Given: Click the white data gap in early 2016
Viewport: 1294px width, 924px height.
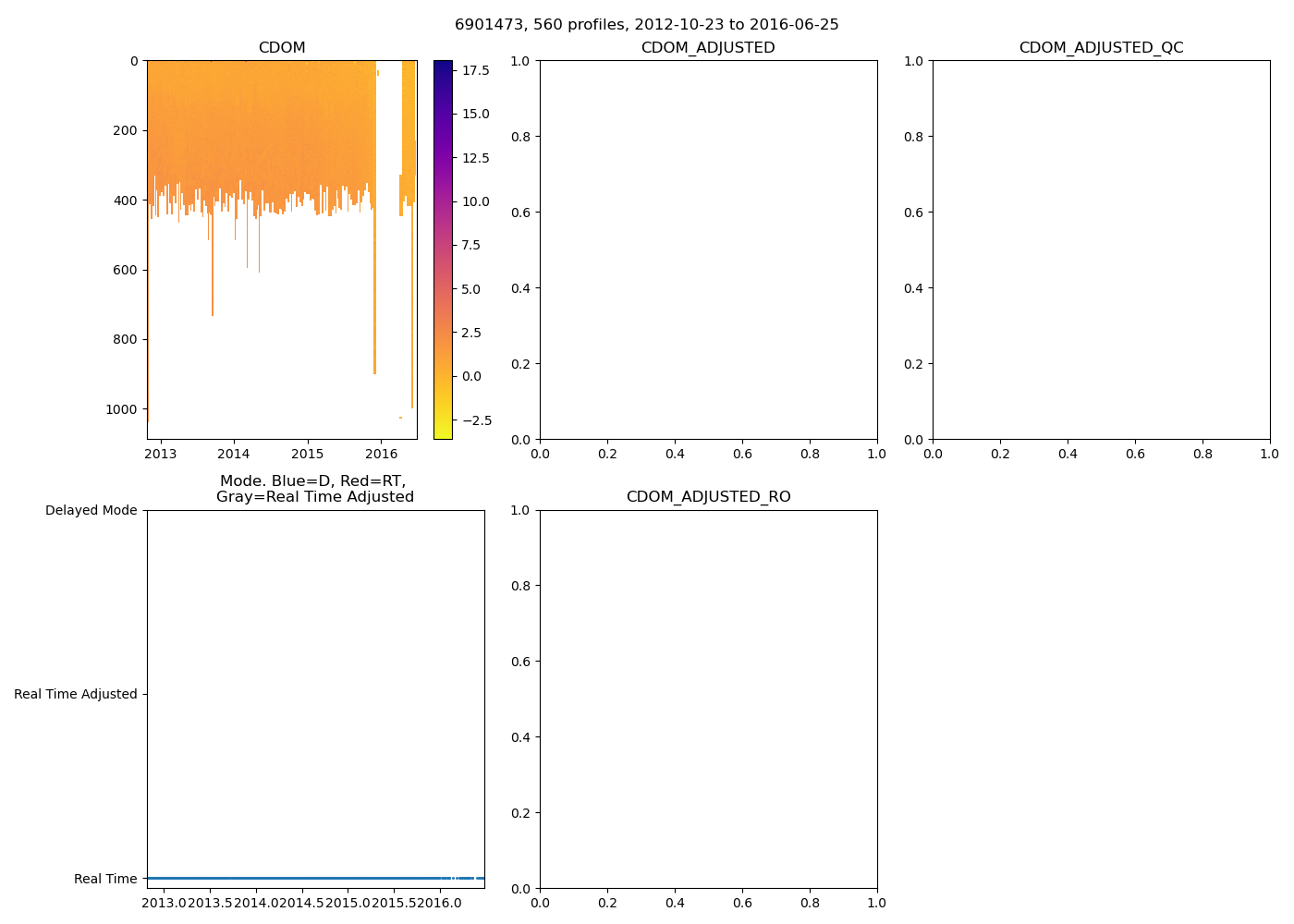Looking at the screenshot, I should coord(388,231).
